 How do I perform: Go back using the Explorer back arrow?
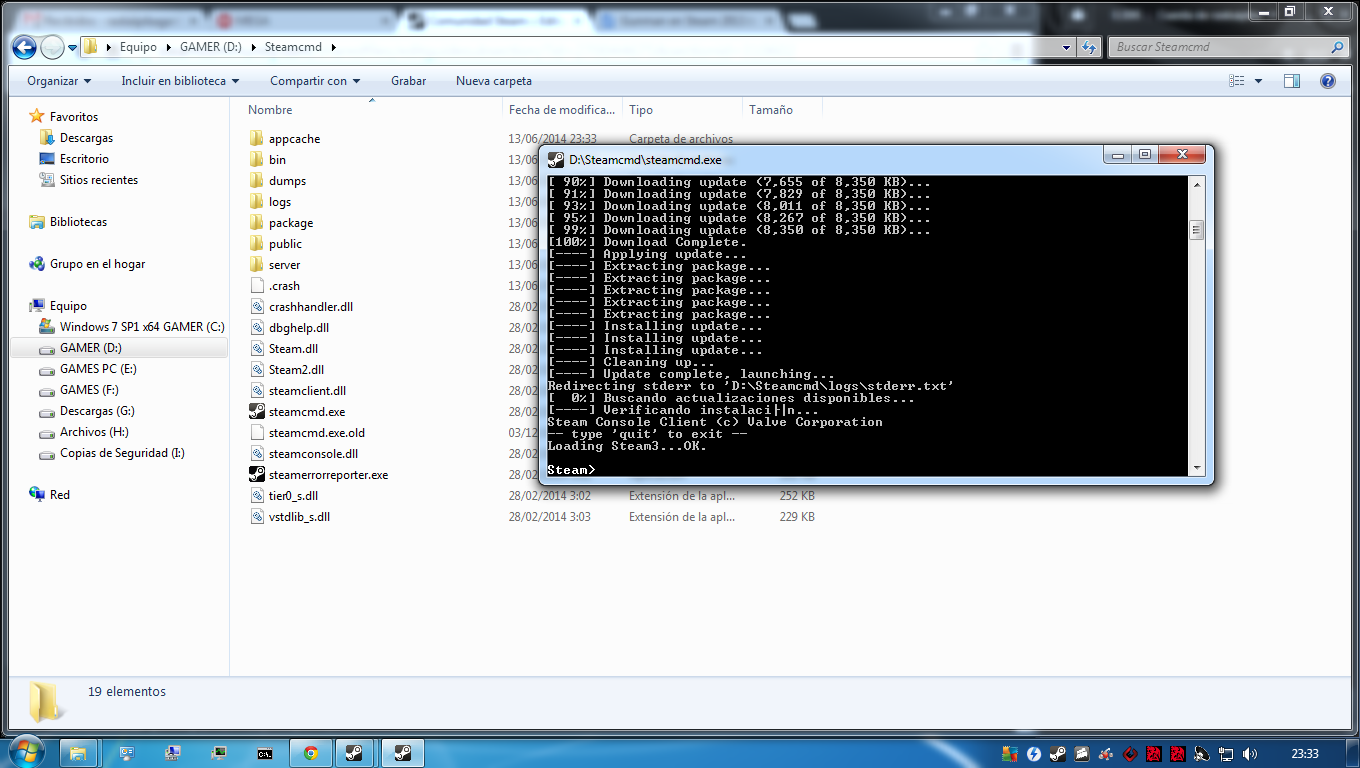tap(25, 47)
